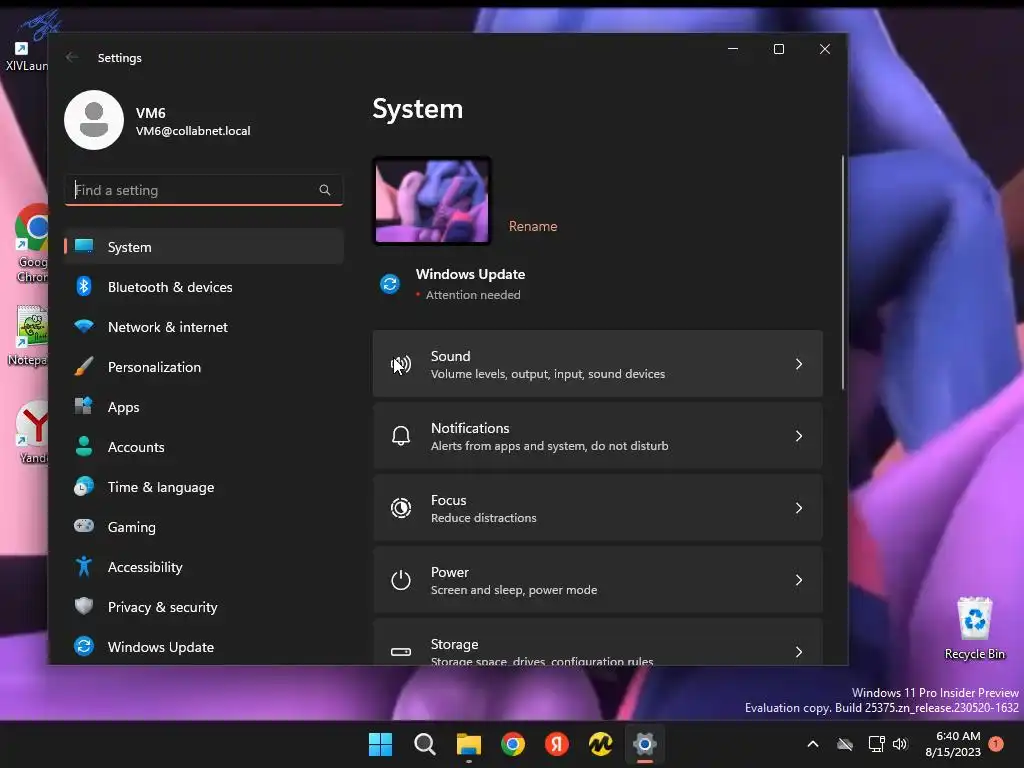1024x768 pixels.
Task: Open Notifications alerts settings
Action: click(x=598, y=436)
